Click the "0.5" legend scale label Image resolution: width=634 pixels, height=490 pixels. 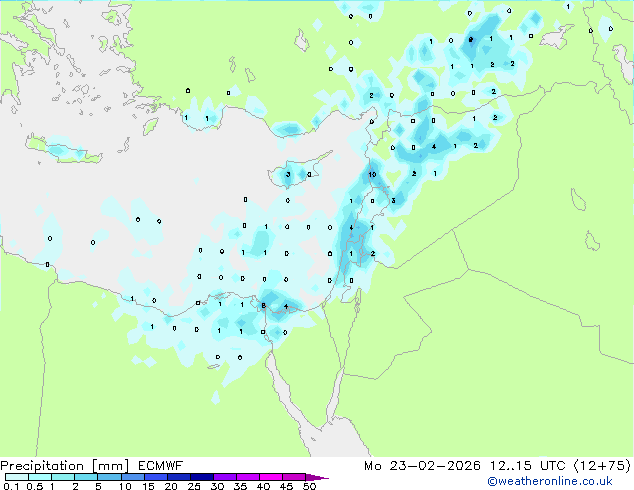coord(35,486)
